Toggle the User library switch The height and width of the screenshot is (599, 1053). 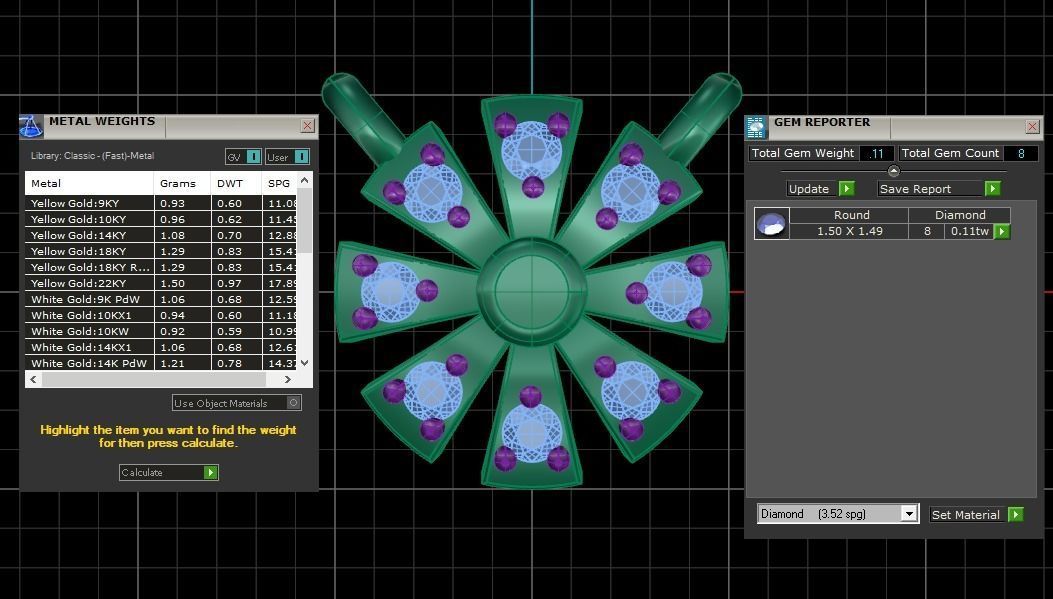pyautogui.click(x=302, y=156)
